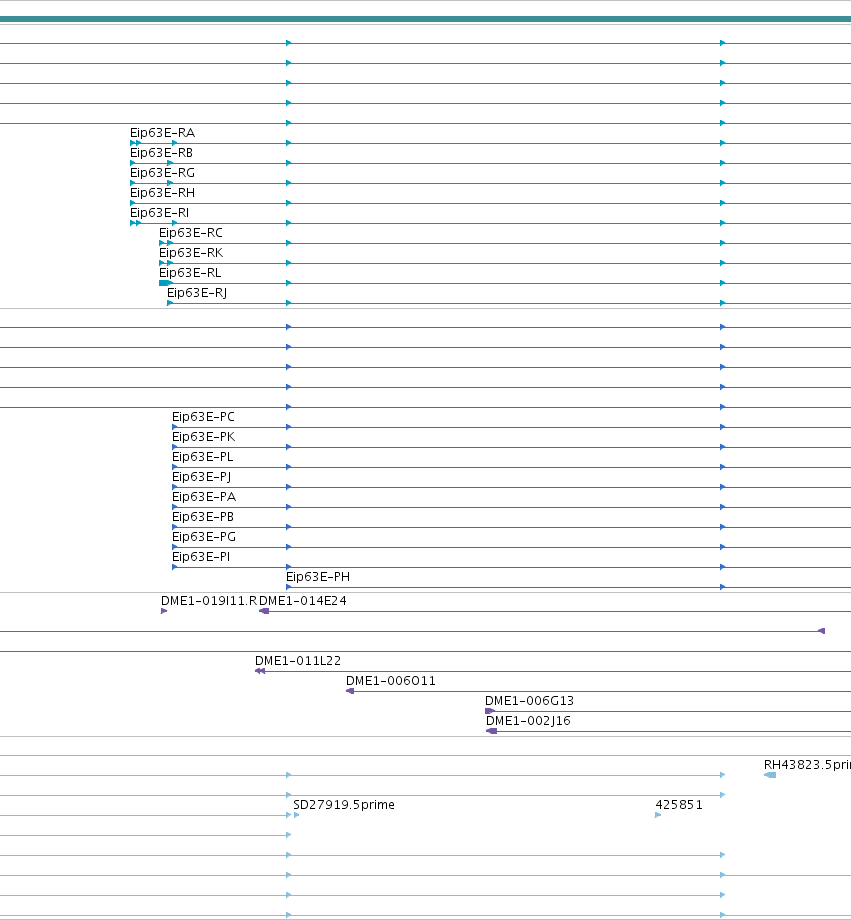Click the DME1-014E24 left-pointing arrow glyph
Screen dimensions: 851x920
point(264,611)
